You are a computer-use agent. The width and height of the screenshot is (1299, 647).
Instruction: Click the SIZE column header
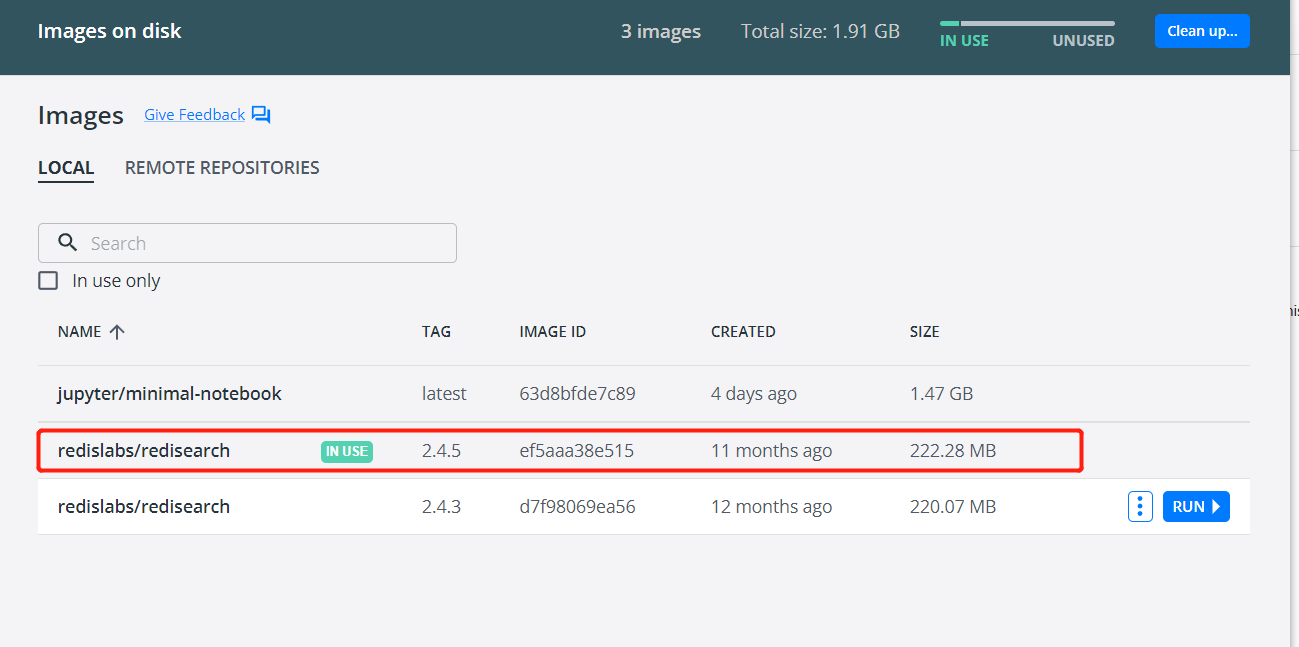pos(924,331)
